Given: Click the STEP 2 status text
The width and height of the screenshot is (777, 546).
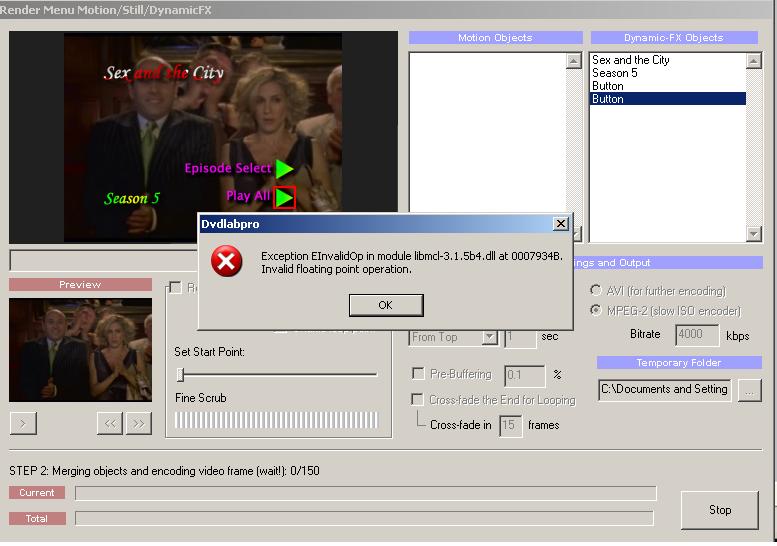Looking at the screenshot, I should [165, 471].
